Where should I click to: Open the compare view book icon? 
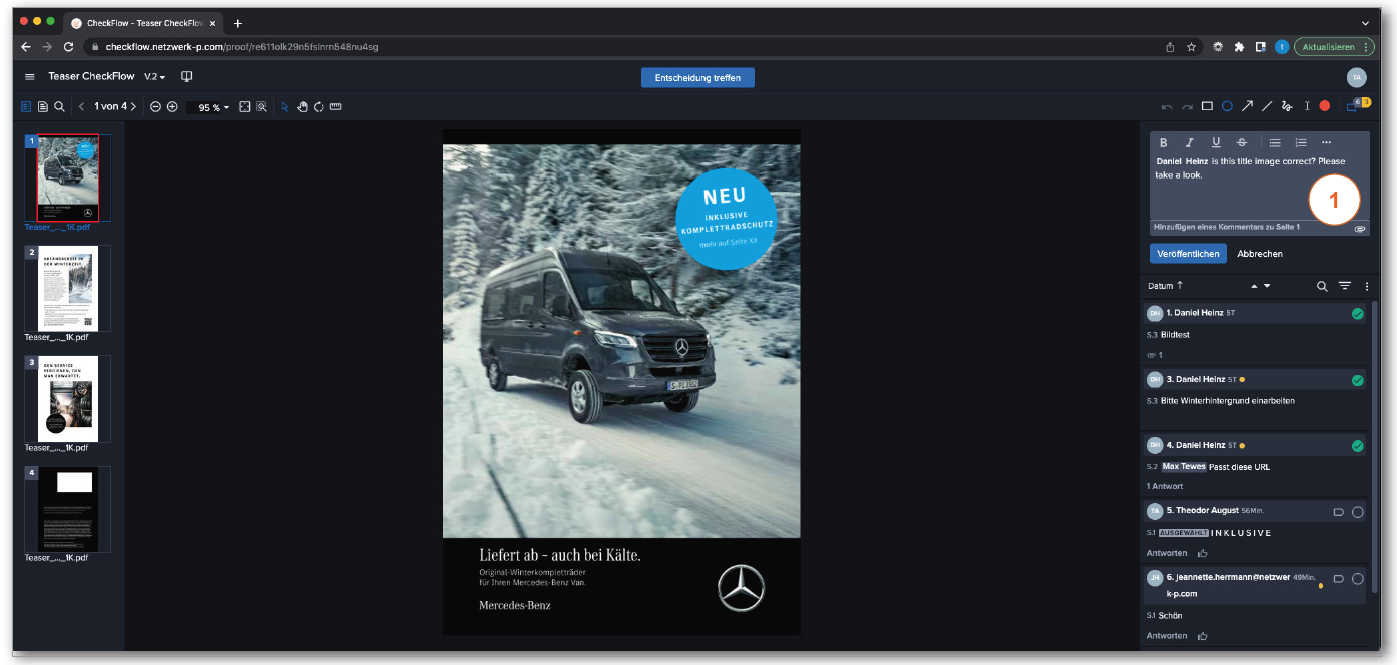point(186,77)
